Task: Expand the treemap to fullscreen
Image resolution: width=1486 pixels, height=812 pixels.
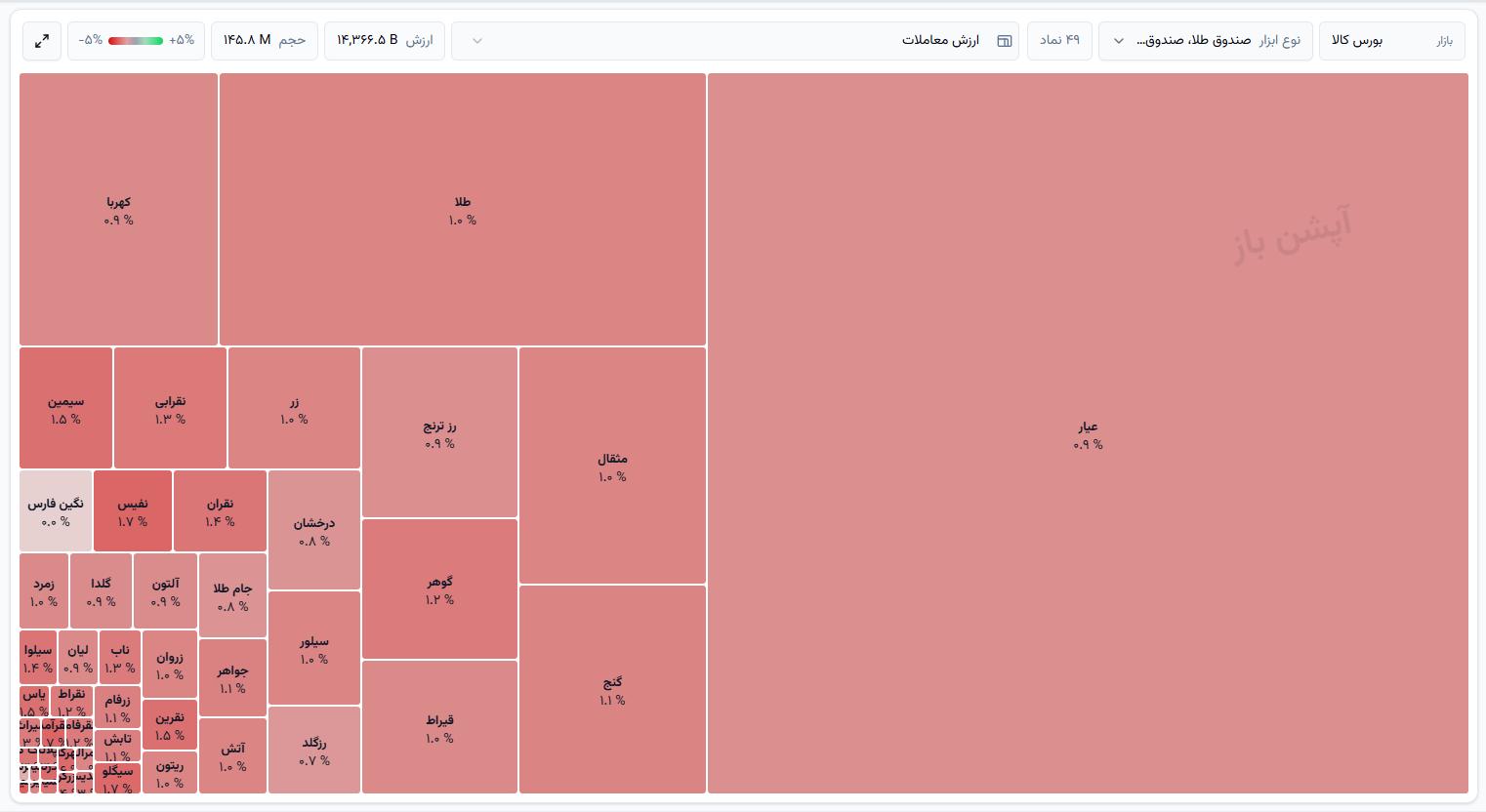Action: (42, 41)
